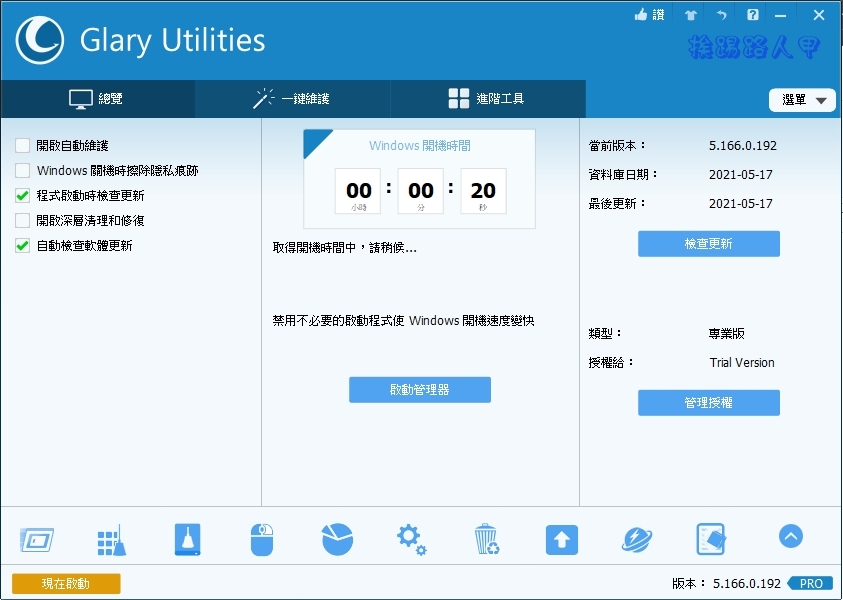Switch to the 一鍵維護 tab

click(289, 99)
